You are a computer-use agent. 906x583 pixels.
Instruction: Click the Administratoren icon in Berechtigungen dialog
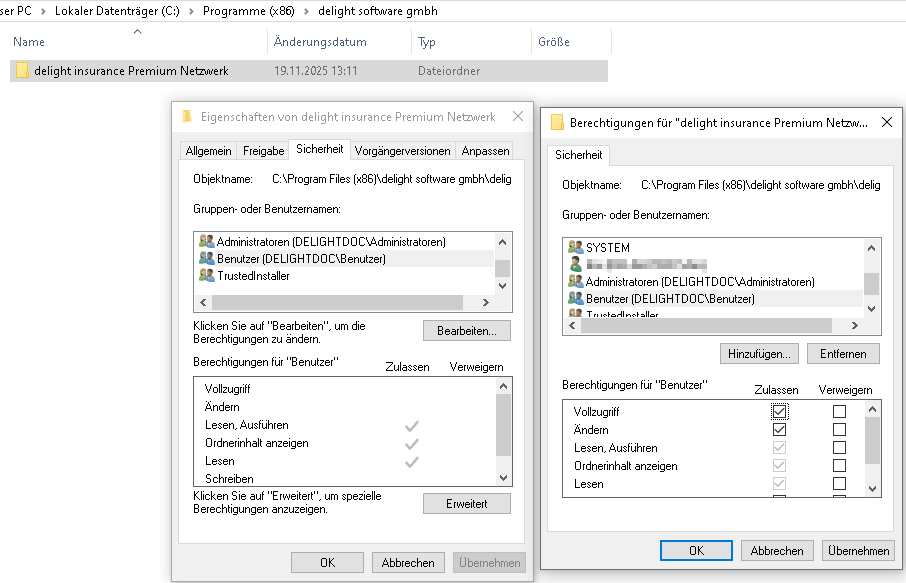click(575, 282)
